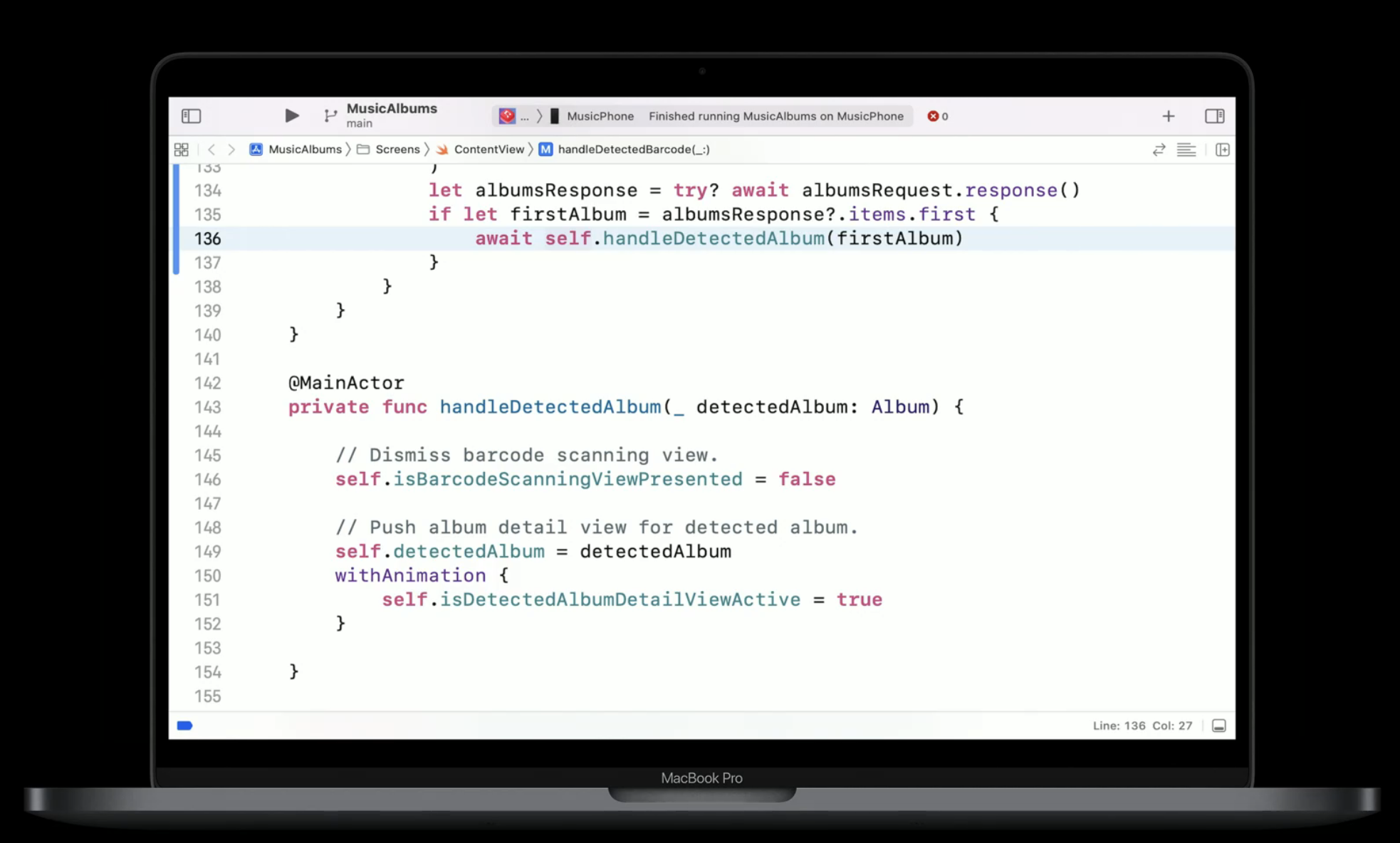Open the scheme selector app icon

coord(507,116)
